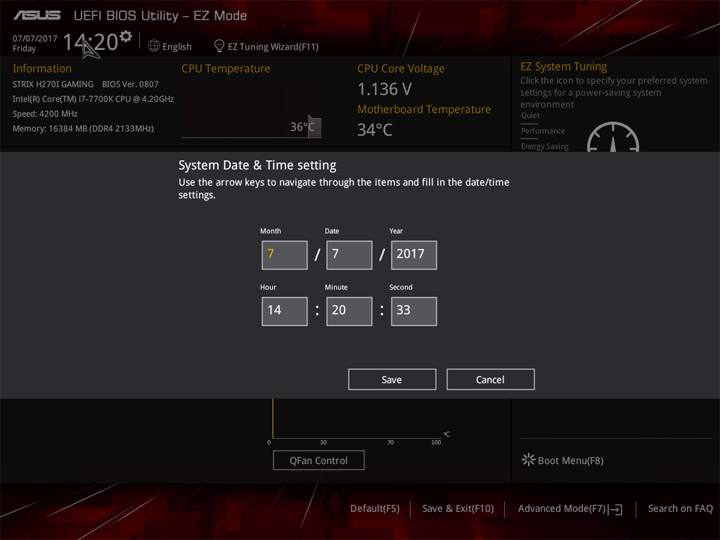Click the System Date & Time setting title
The height and width of the screenshot is (540, 720).
click(x=257, y=165)
